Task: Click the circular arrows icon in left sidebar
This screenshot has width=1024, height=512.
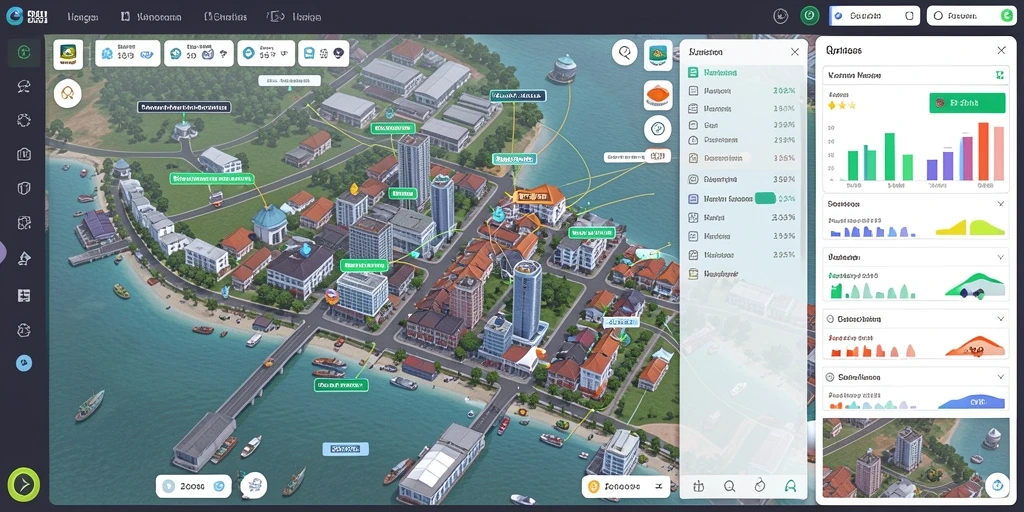Action: 24,120
